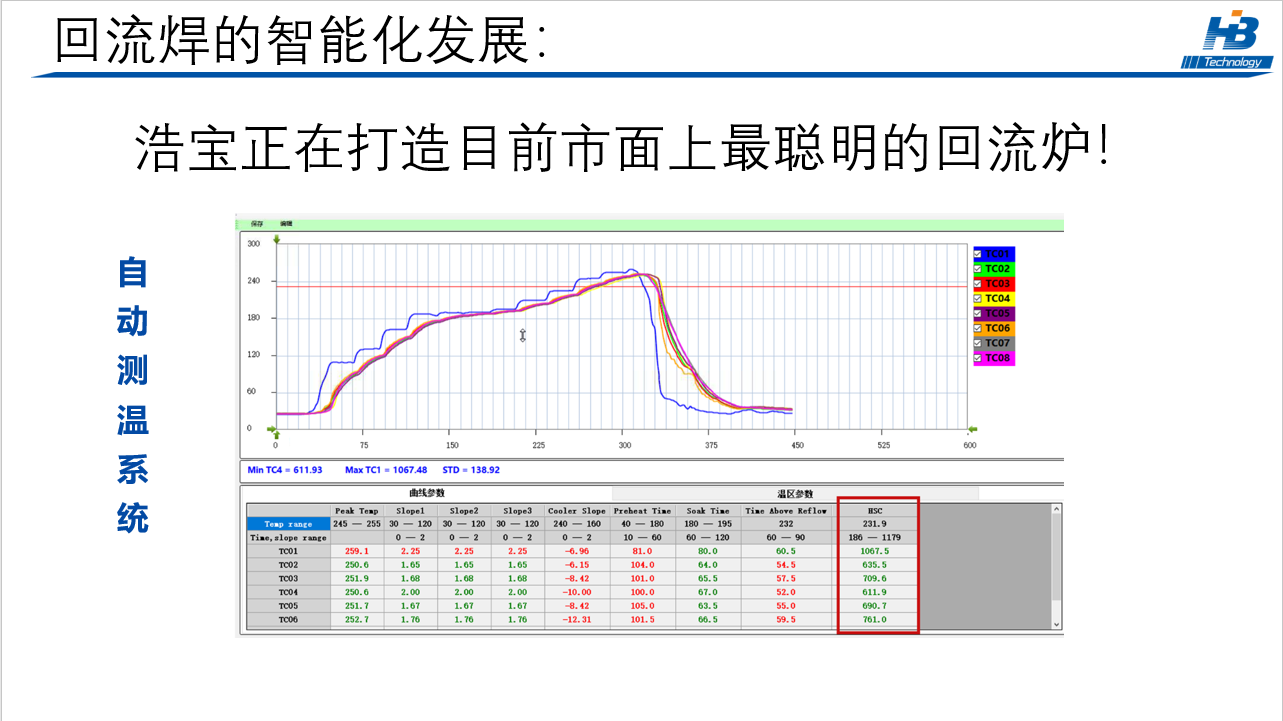
Task: Select the Slope3 column header
Action: (x=517, y=511)
